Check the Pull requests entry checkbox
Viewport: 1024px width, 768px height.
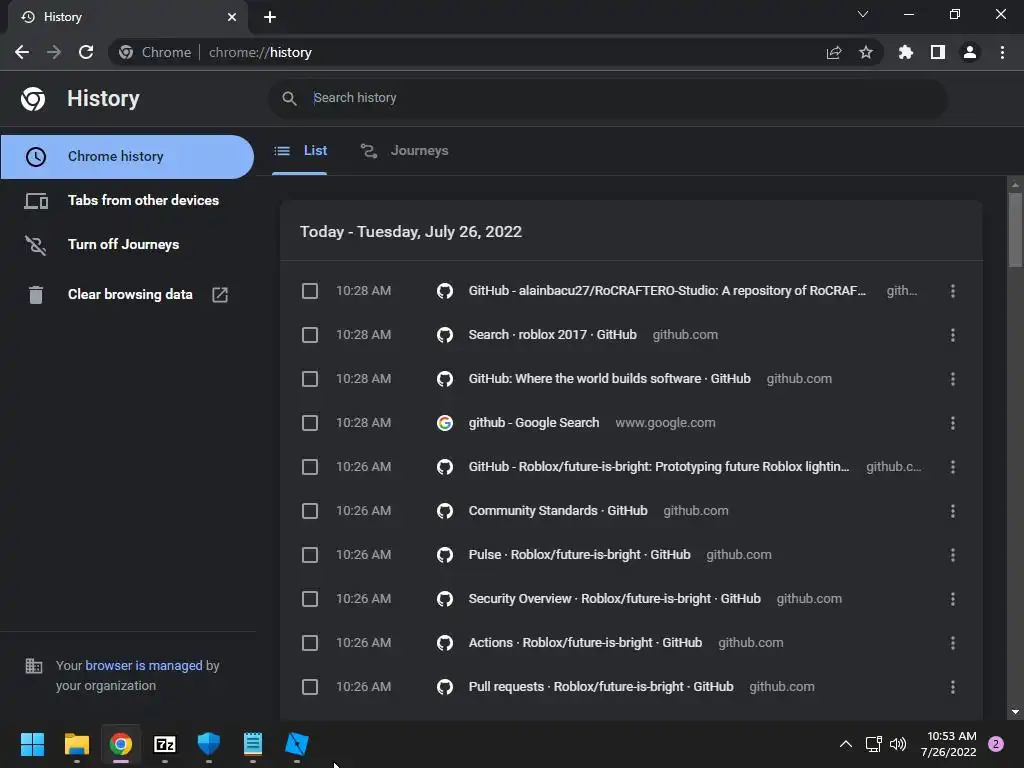pyautogui.click(x=310, y=687)
